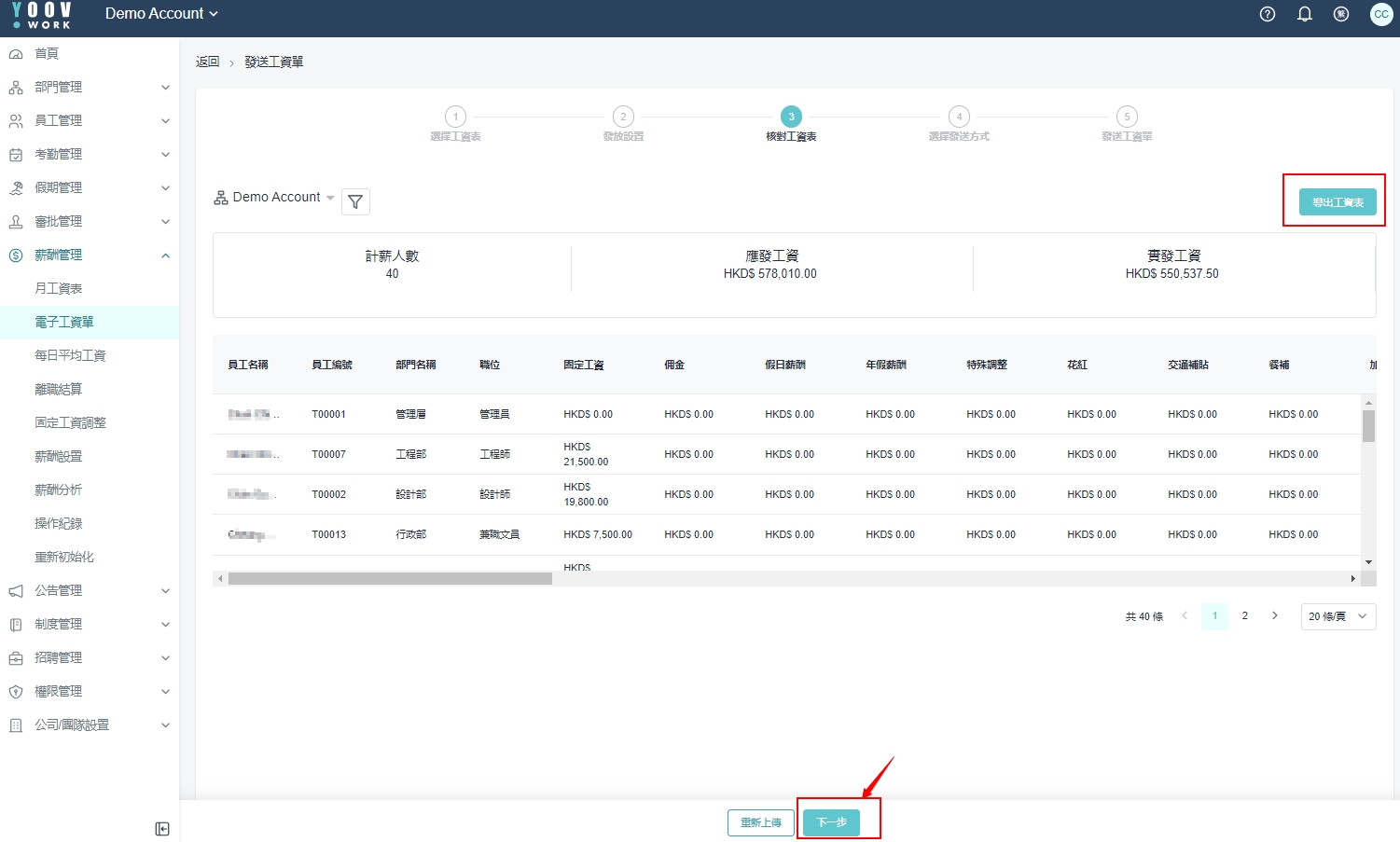Open 薪酬分析 from the sidebar
1400x842 pixels.
(x=59, y=490)
